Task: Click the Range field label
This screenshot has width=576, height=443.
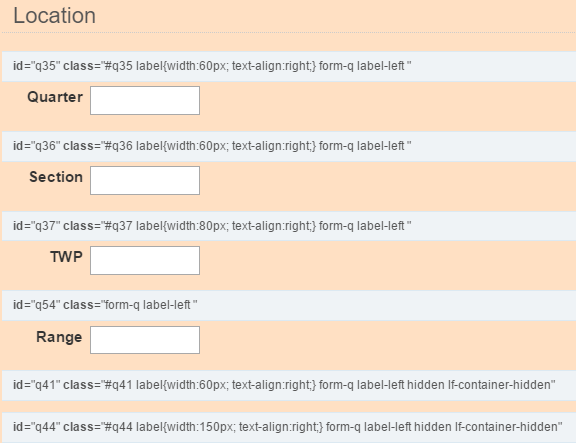Action: (59, 337)
